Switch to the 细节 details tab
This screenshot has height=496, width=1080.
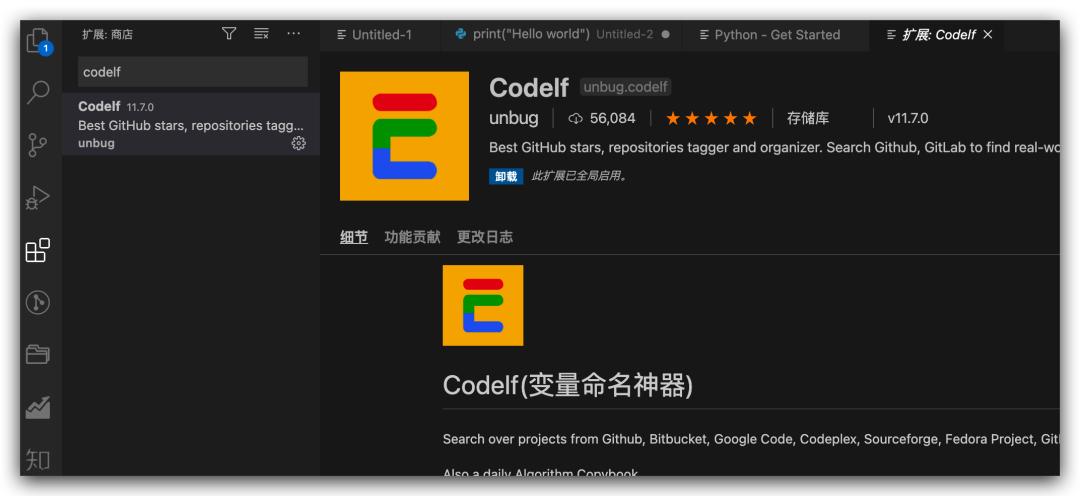click(353, 238)
